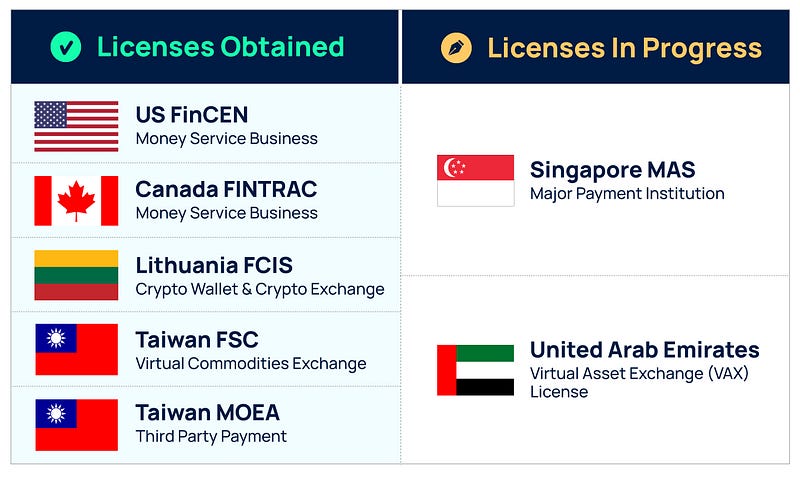This screenshot has width=800, height=478.
Task: Click the Taiwan flag beside Taiwan FSC
Action: point(77,349)
